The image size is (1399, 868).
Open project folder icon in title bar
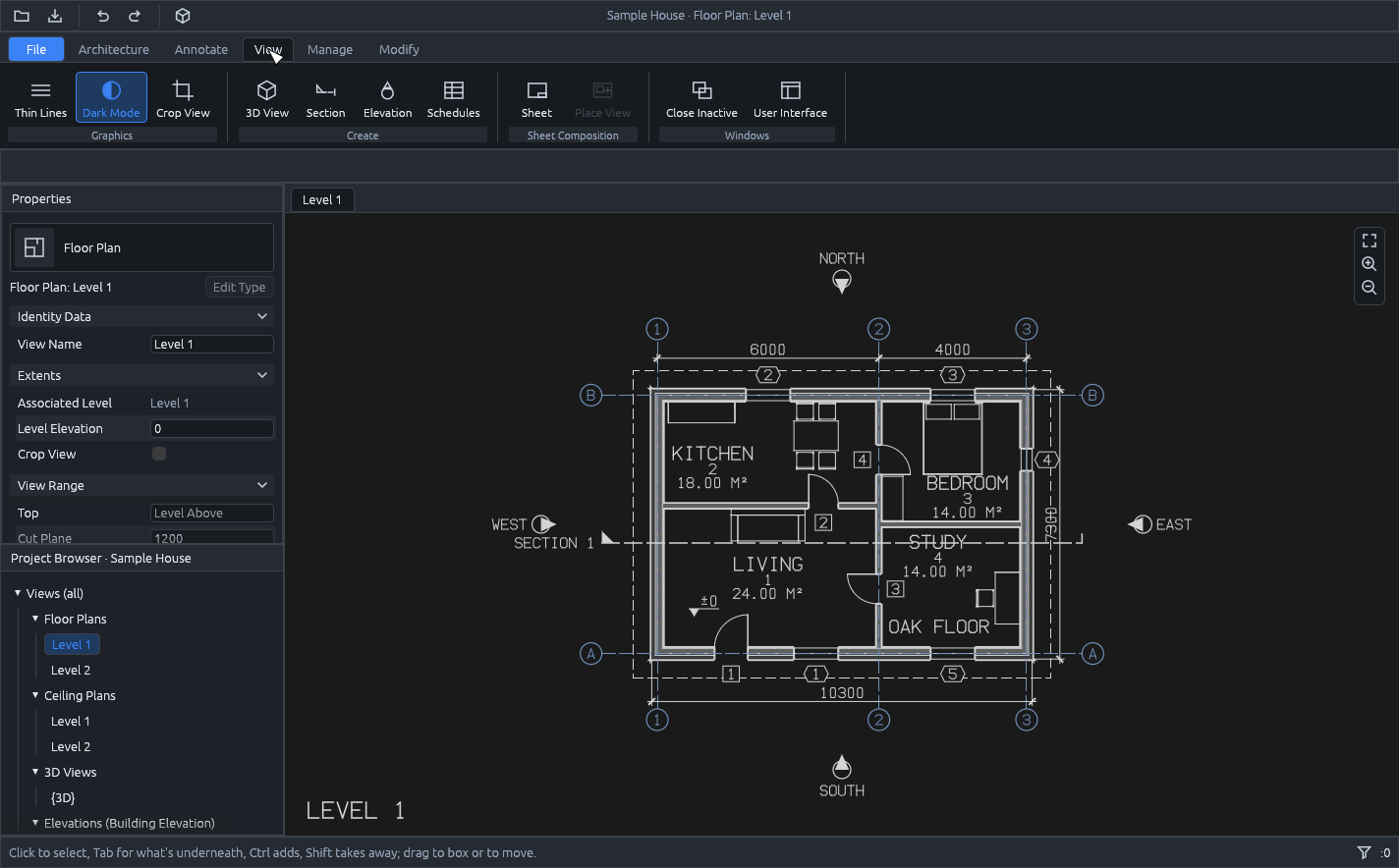(x=21, y=16)
